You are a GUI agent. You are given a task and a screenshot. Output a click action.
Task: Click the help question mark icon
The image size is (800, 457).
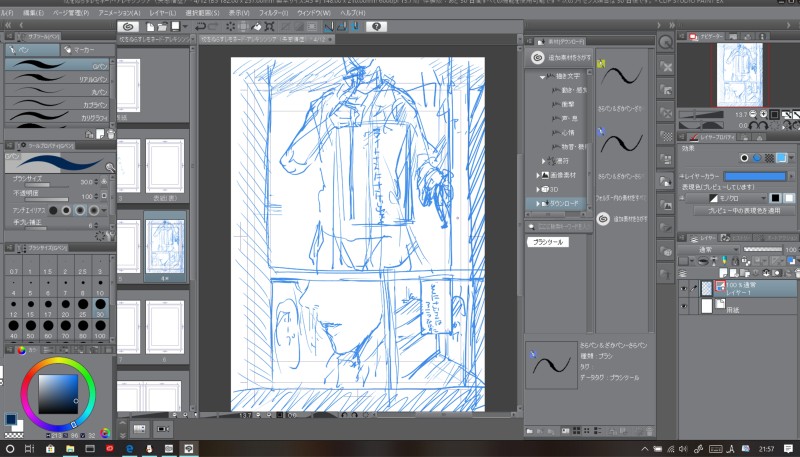point(377,26)
